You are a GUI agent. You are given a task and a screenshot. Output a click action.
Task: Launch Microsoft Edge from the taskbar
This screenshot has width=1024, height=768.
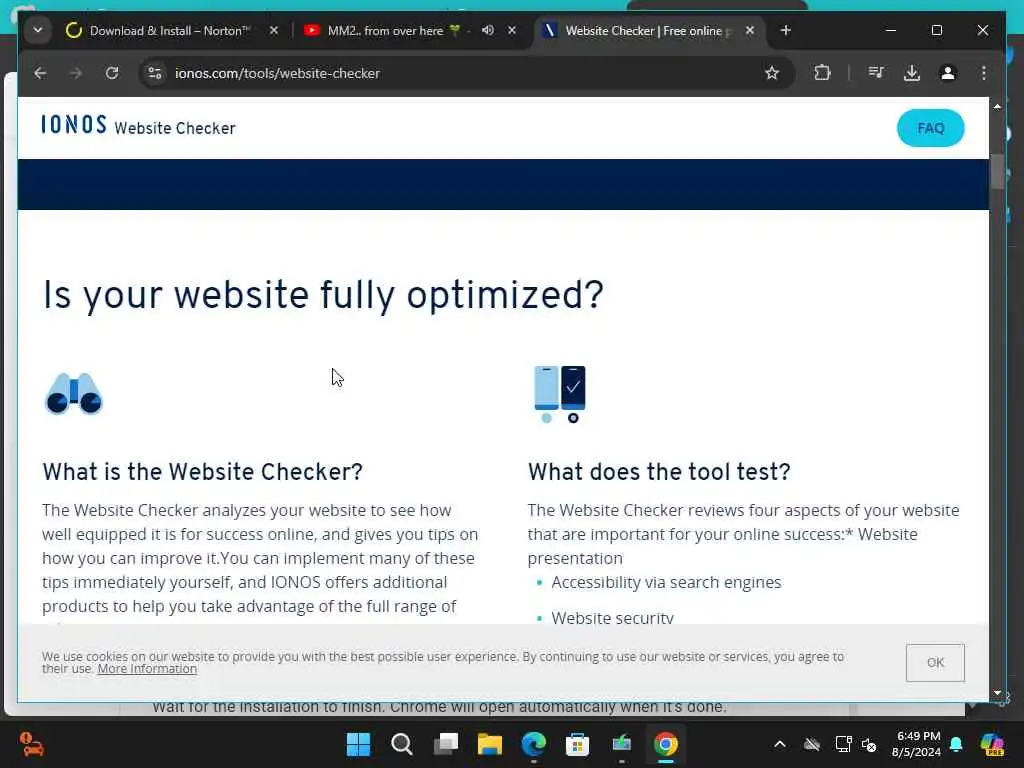(x=534, y=744)
